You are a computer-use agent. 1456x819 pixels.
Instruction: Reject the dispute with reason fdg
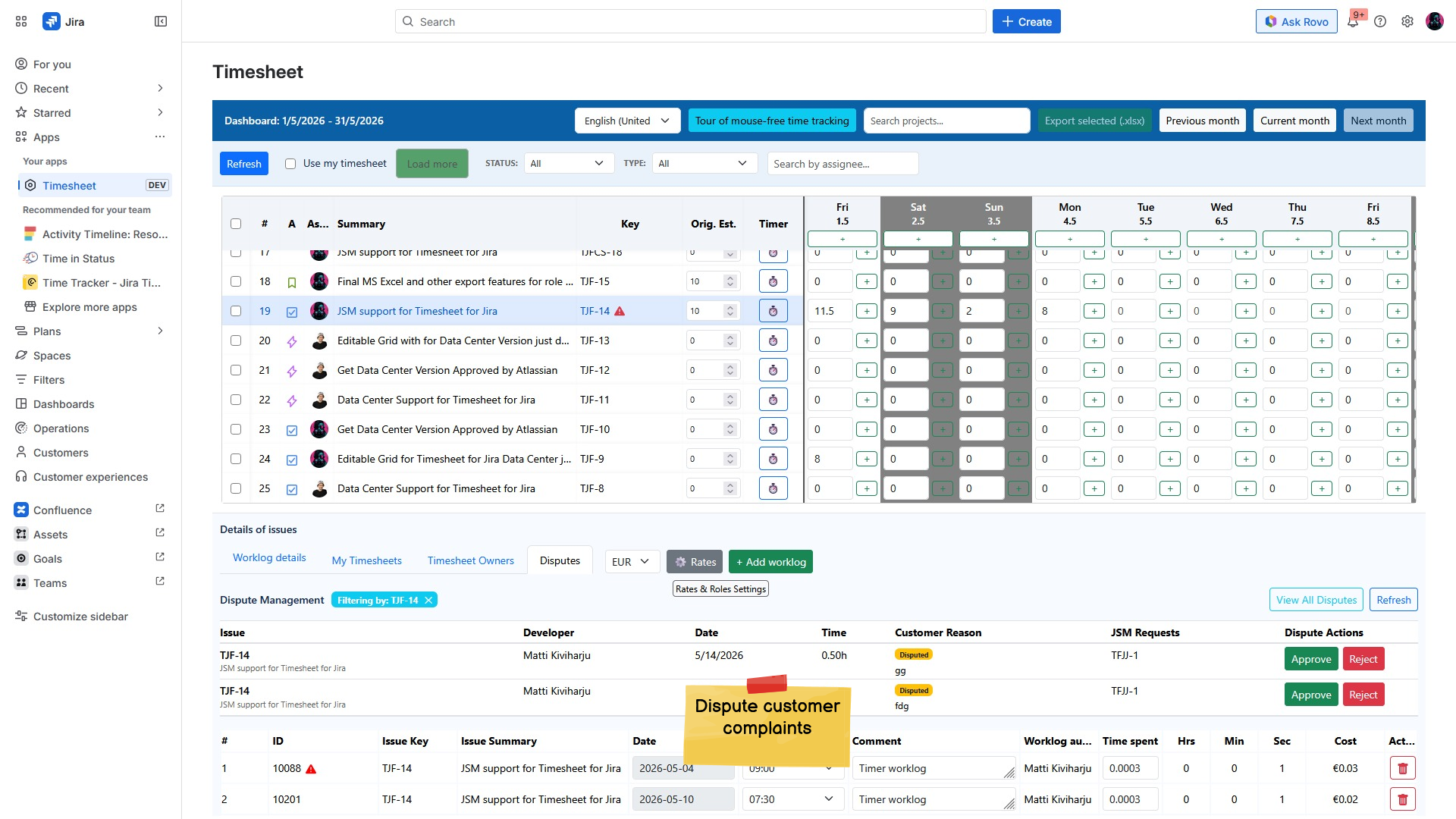pyautogui.click(x=1363, y=695)
